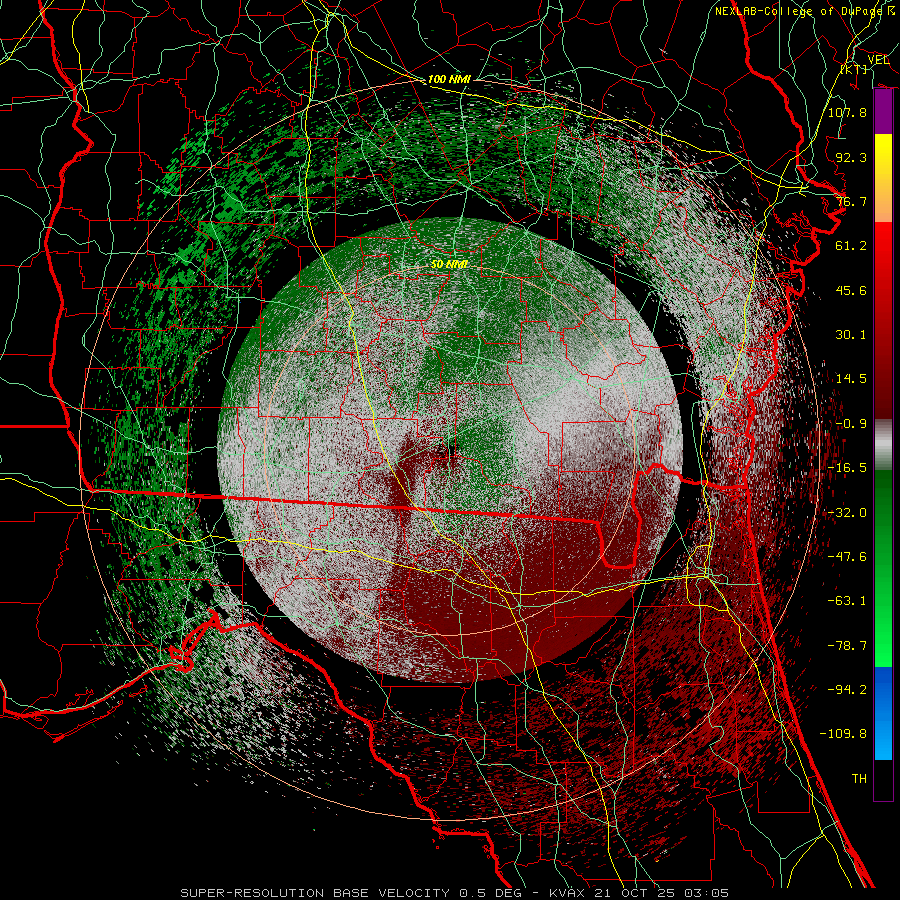Viewport: 900px width, 900px height.
Task: Pick the green segment of the velocity color bar
Action: 883,568
